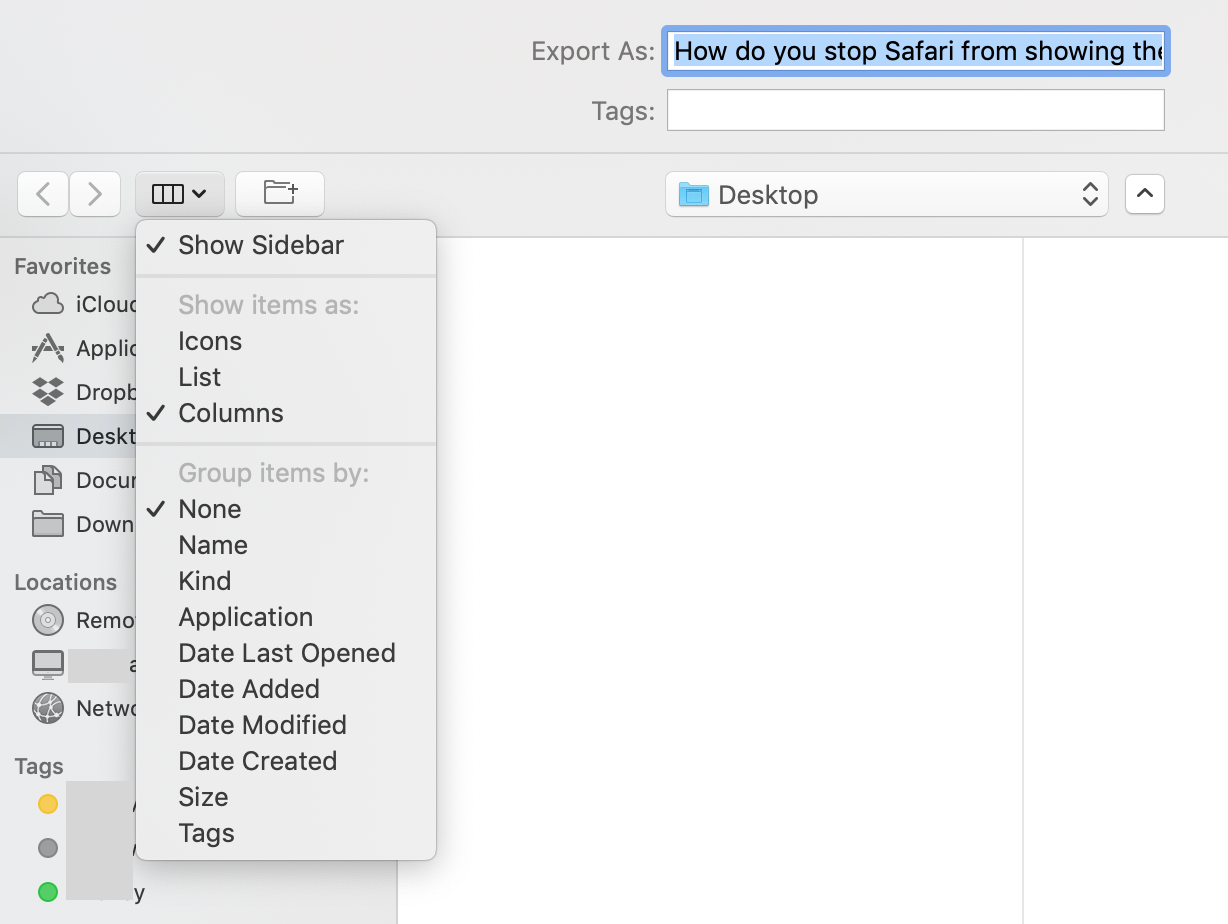Group items by Kind
The width and height of the screenshot is (1228, 924).
(x=286, y=581)
